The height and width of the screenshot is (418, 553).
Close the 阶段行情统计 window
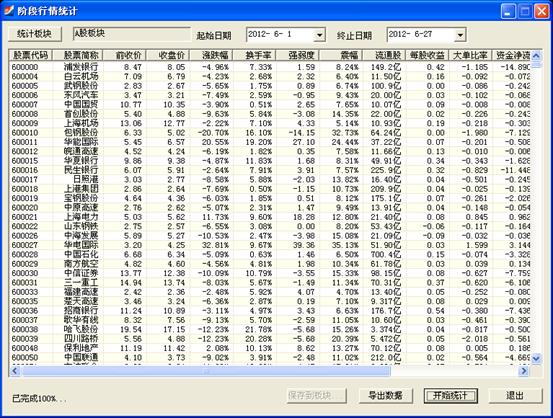point(541,12)
